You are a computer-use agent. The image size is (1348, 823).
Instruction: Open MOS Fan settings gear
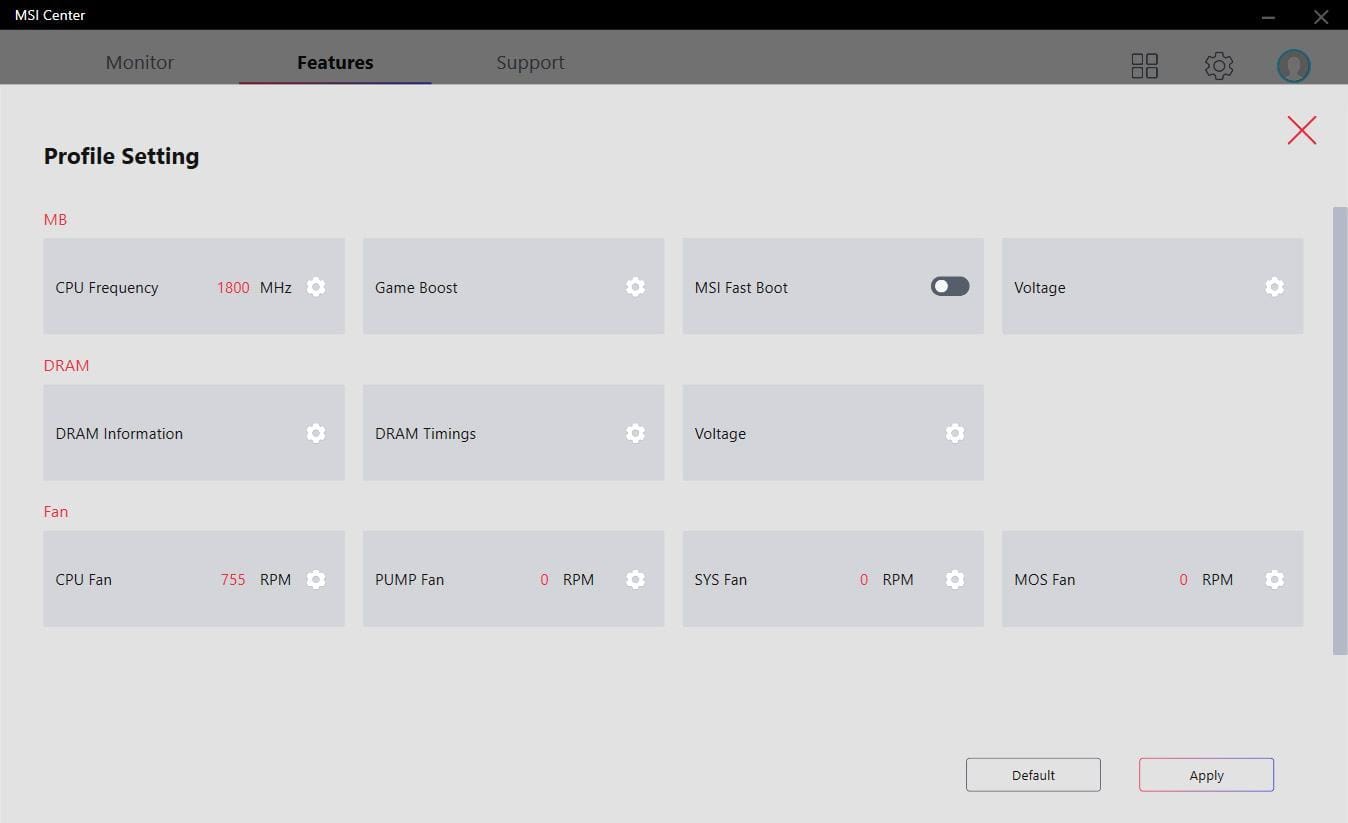click(1274, 579)
